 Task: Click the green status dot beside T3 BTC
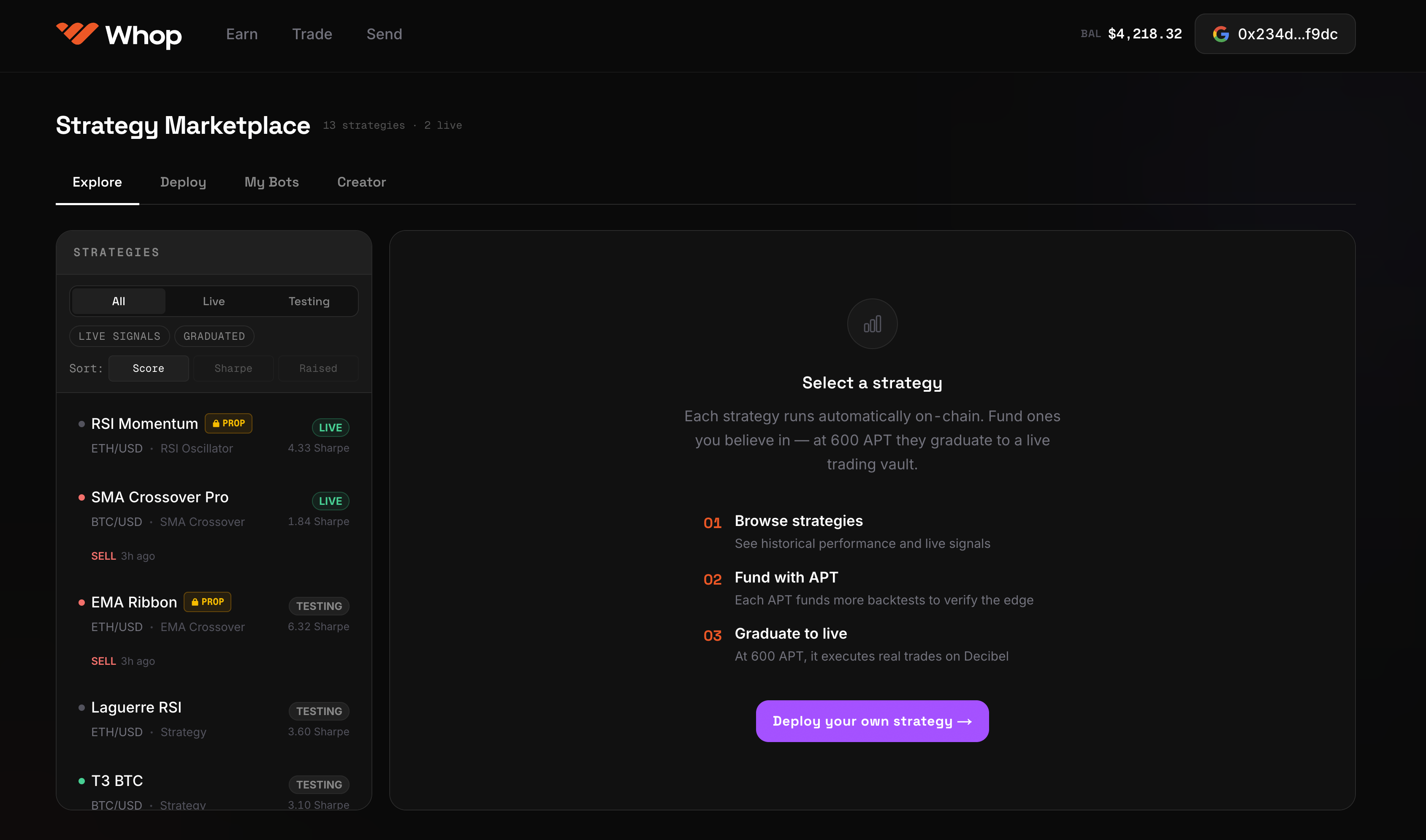tap(81, 781)
